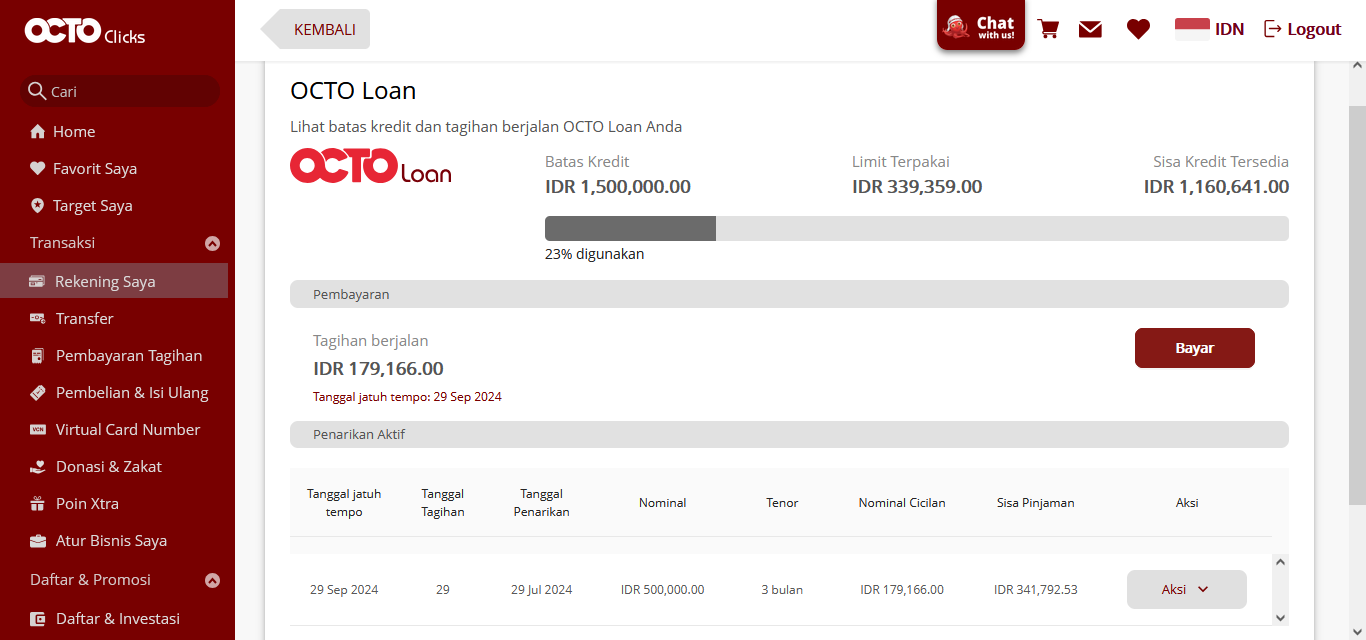
Task: Click the KEMBALI back button
Action: pyautogui.click(x=315, y=29)
